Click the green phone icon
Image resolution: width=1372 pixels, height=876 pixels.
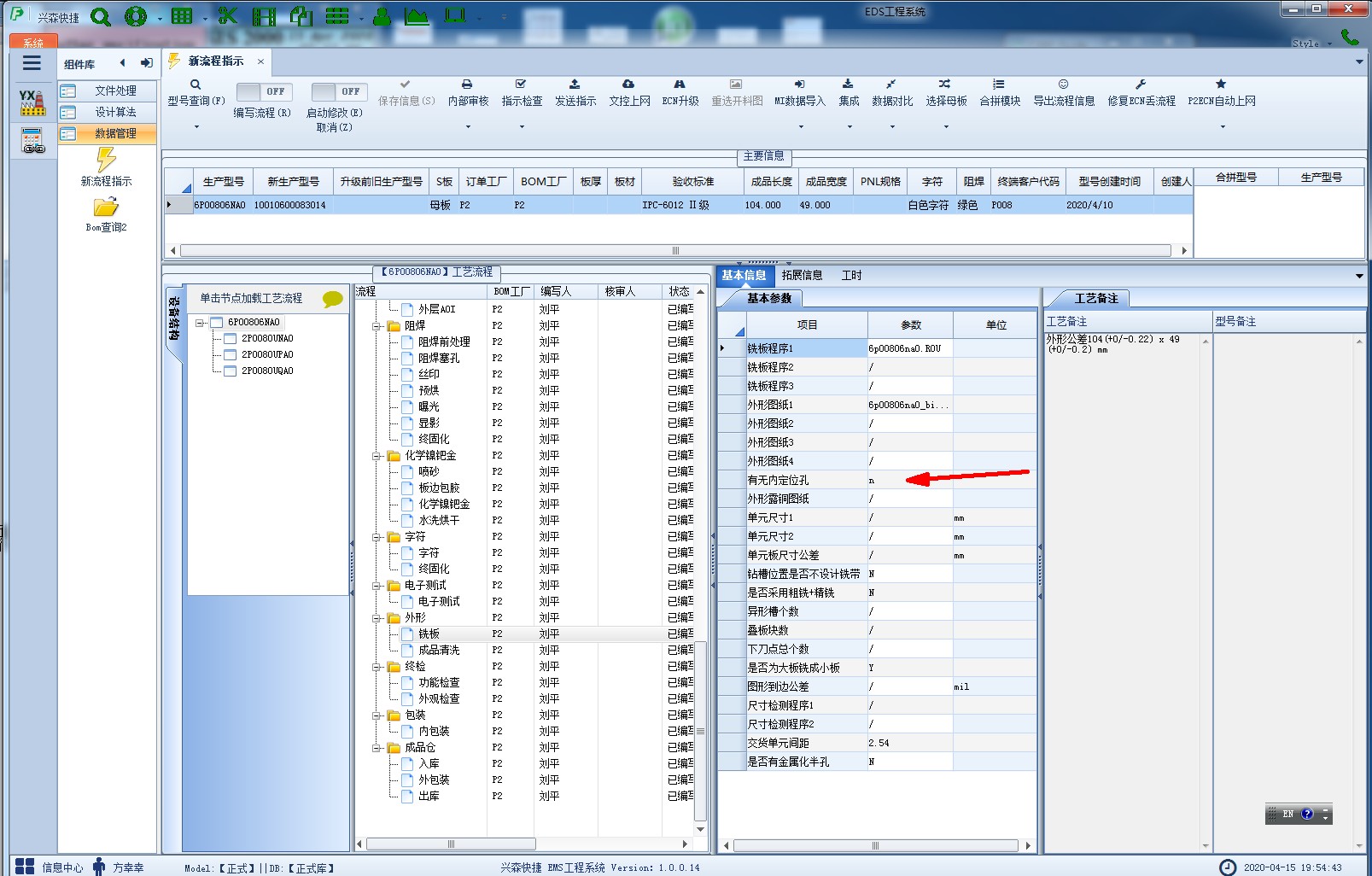(1350, 37)
